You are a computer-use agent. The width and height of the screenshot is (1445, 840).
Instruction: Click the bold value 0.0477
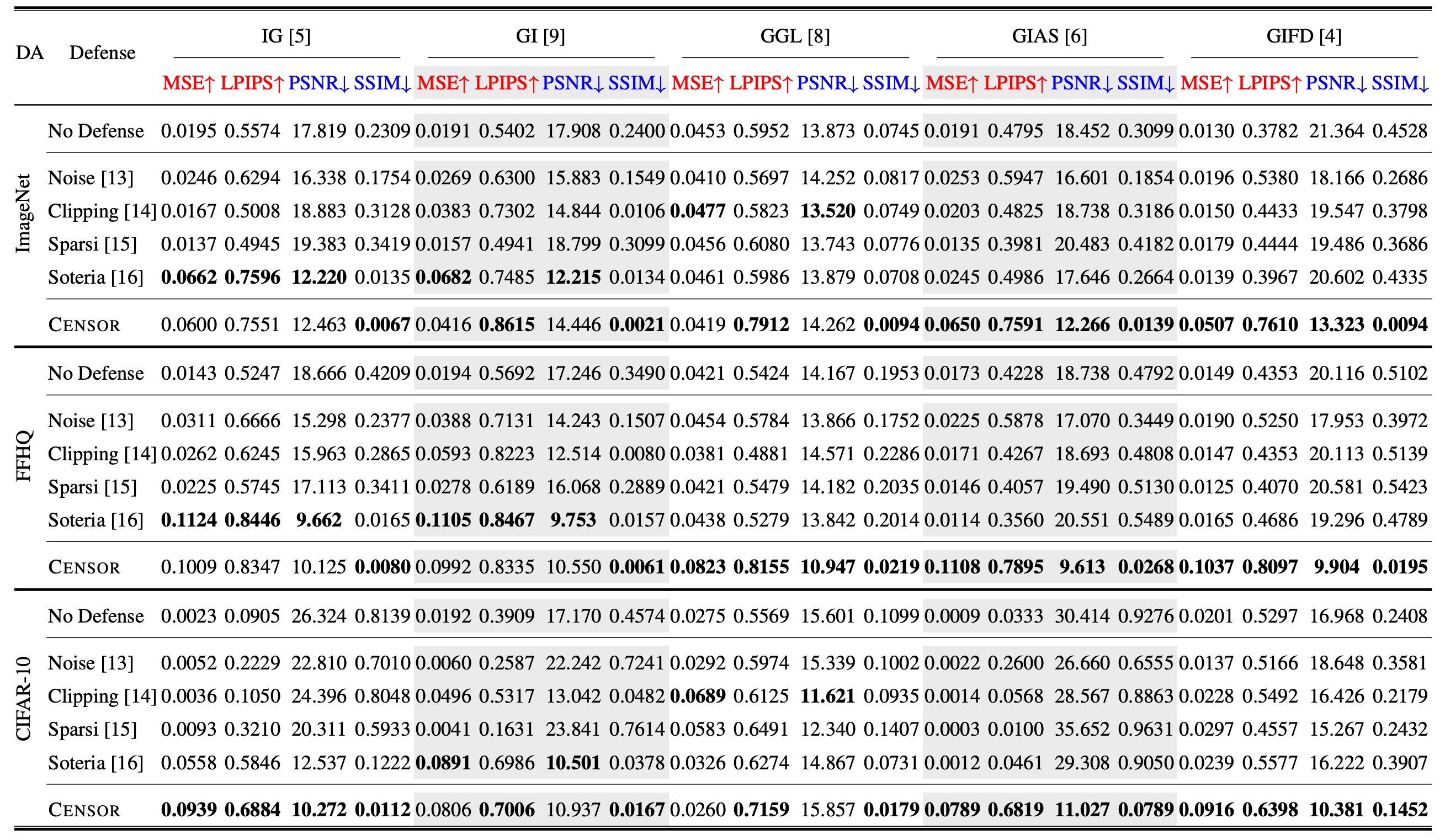click(698, 211)
